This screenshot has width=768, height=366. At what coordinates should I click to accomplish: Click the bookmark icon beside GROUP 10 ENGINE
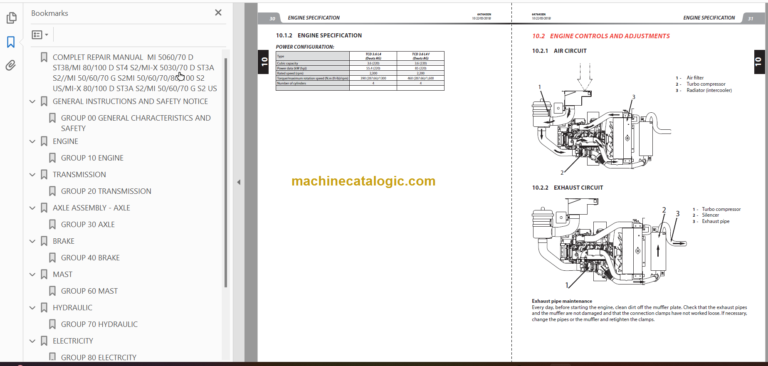point(52,158)
